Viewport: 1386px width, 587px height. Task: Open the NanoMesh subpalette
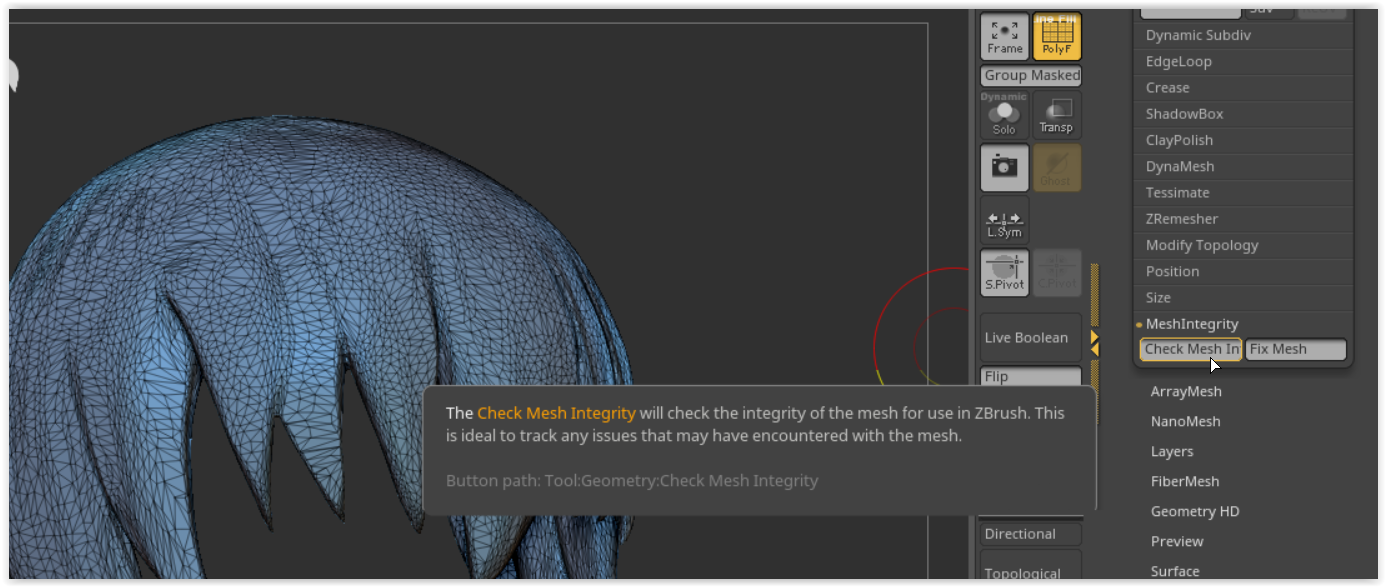click(x=1185, y=421)
